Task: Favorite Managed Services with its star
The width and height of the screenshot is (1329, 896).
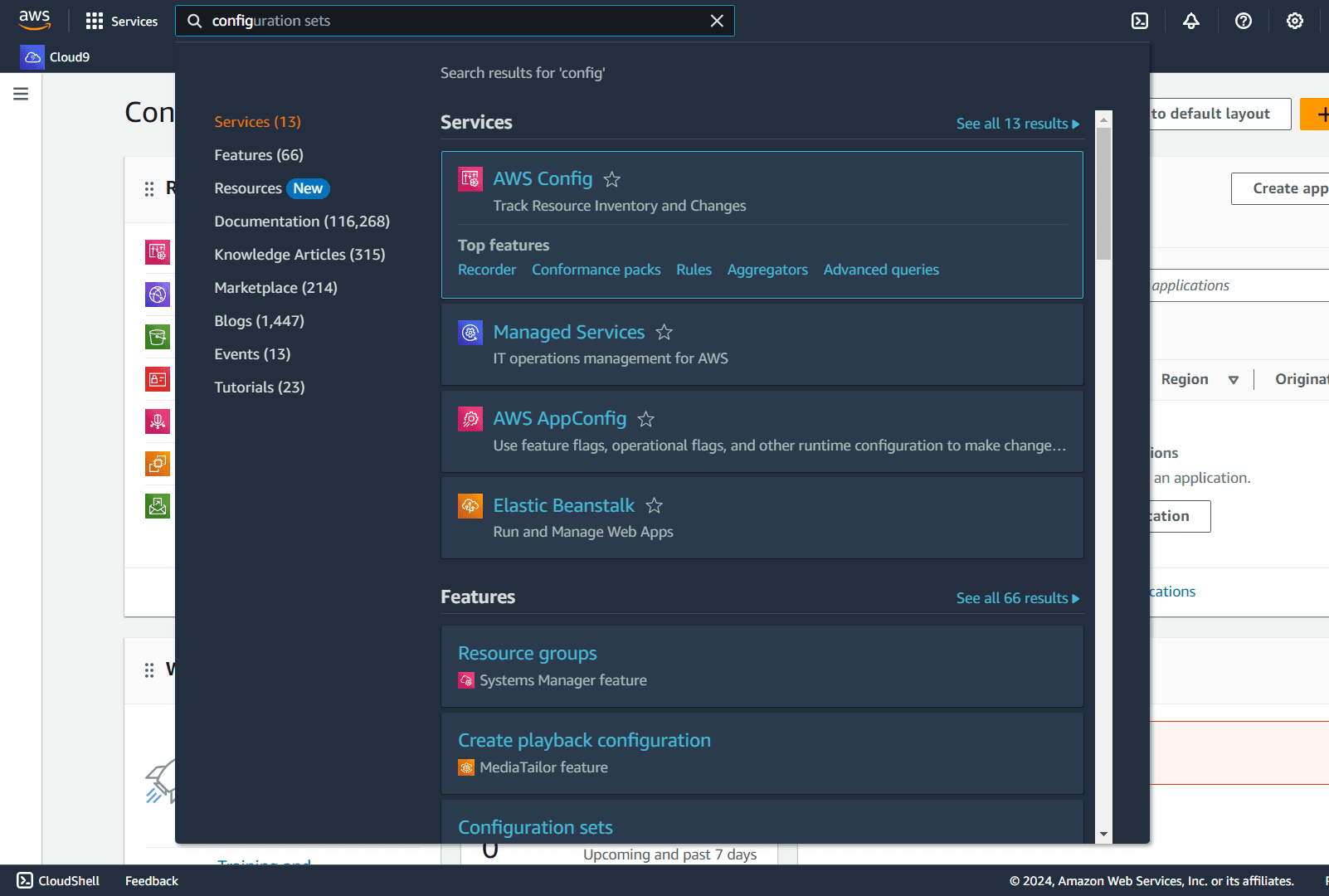Action: click(x=664, y=332)
